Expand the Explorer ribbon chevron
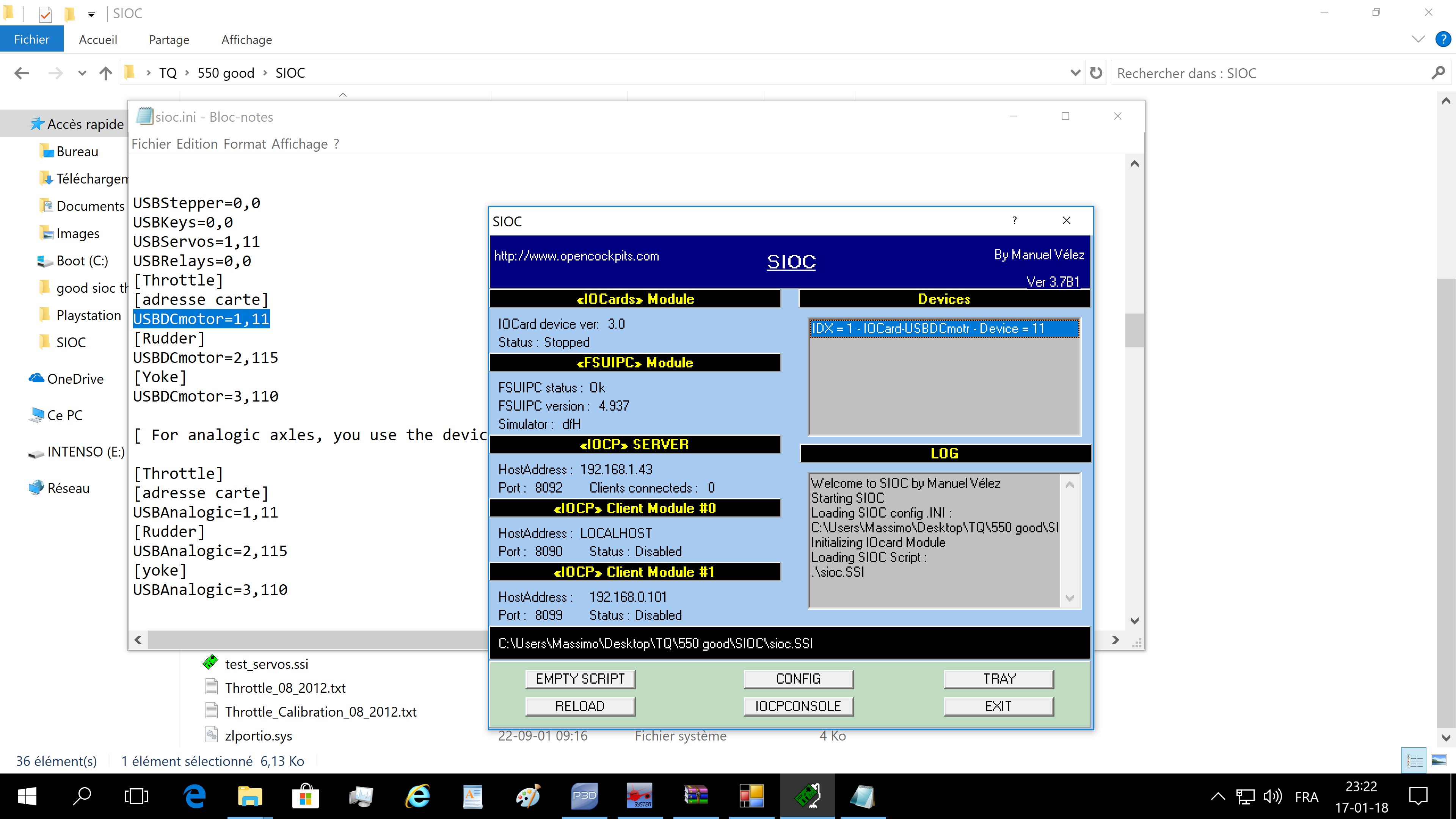Viewport: 1456px width, 819px height. pos(1418,39)
